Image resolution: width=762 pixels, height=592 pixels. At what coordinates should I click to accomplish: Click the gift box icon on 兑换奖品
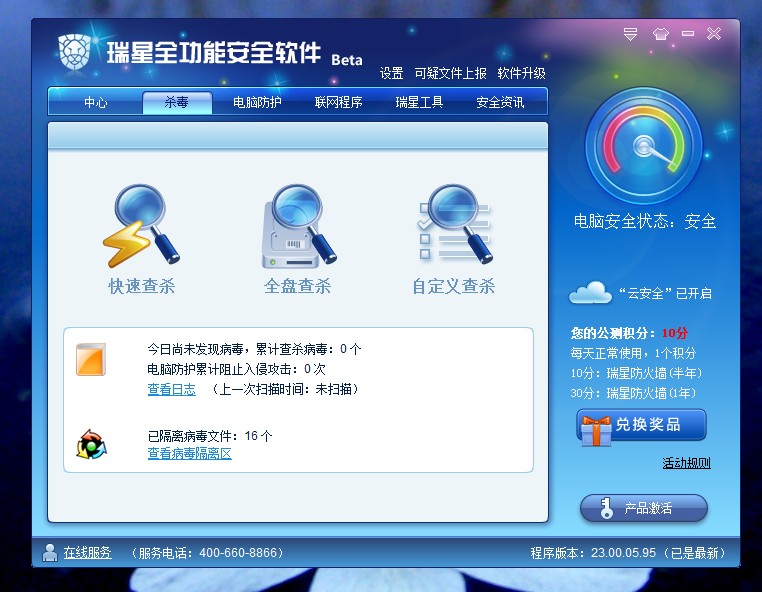tap(595, 431)
